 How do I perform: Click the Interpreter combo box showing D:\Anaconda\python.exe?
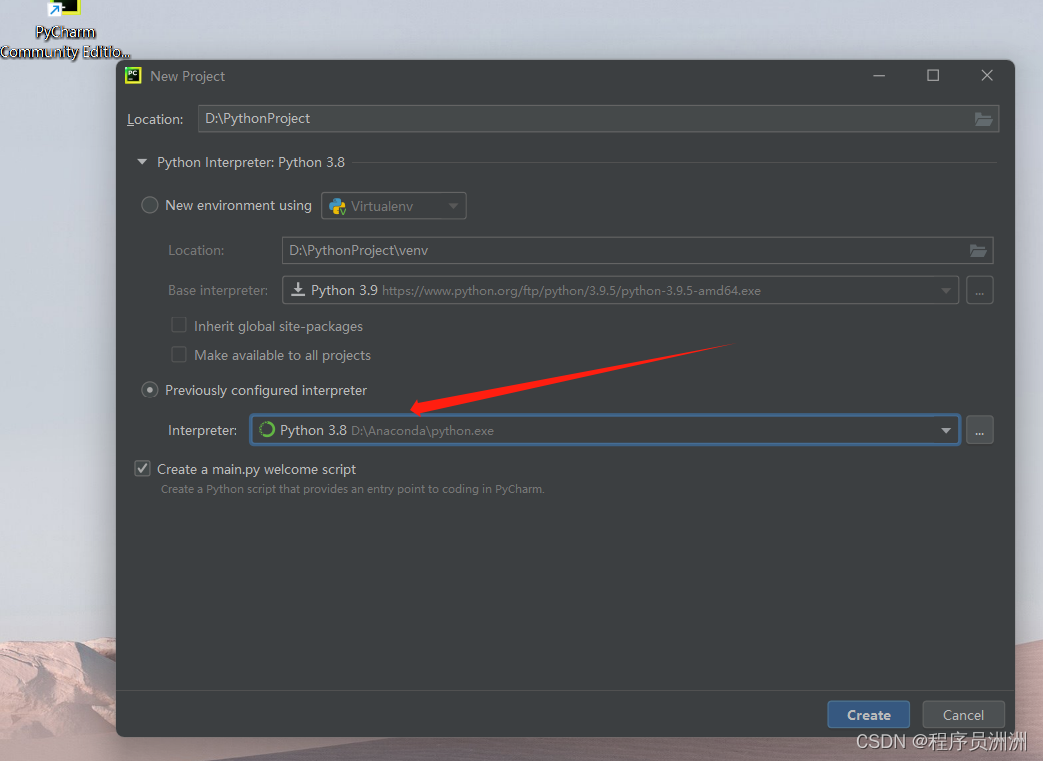(x=605, y=430)
